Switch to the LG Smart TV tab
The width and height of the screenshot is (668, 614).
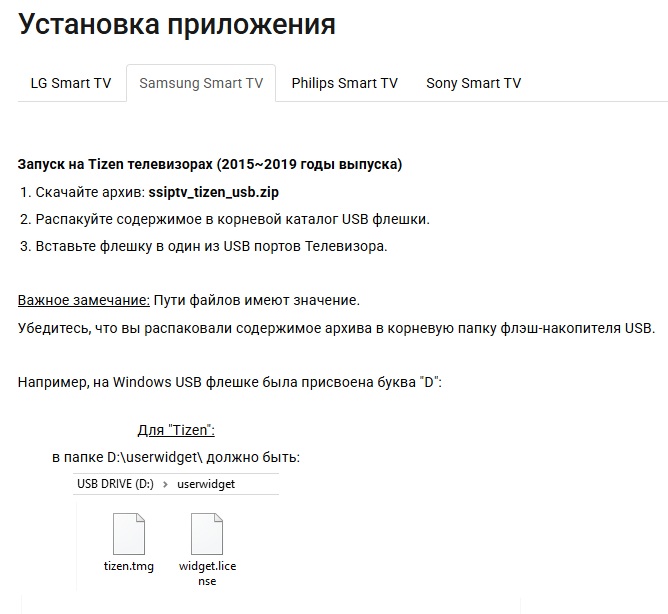click(71, 83)
